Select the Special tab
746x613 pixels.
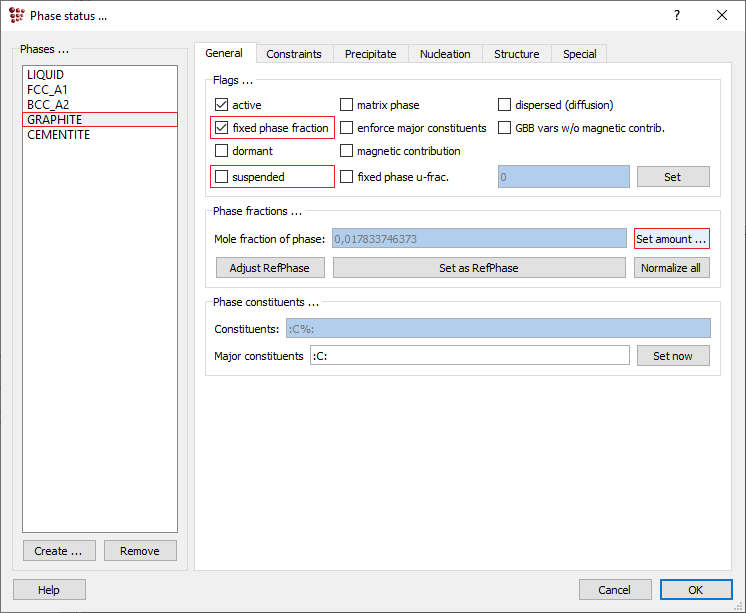(x=579, y=54)
